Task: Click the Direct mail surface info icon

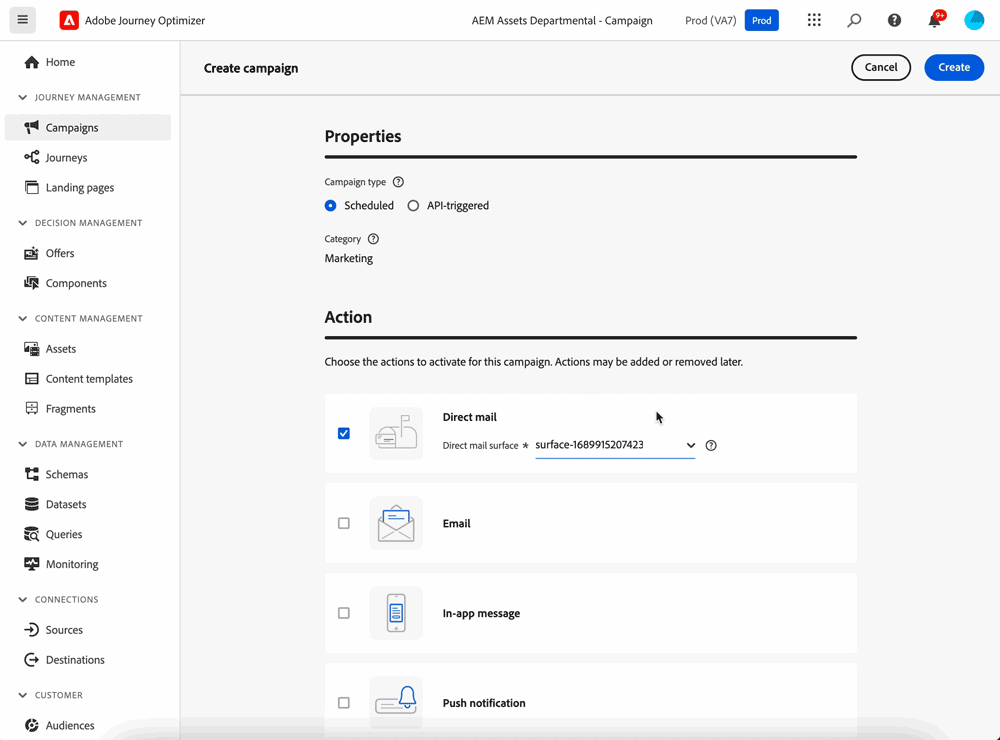Action: 711,446
